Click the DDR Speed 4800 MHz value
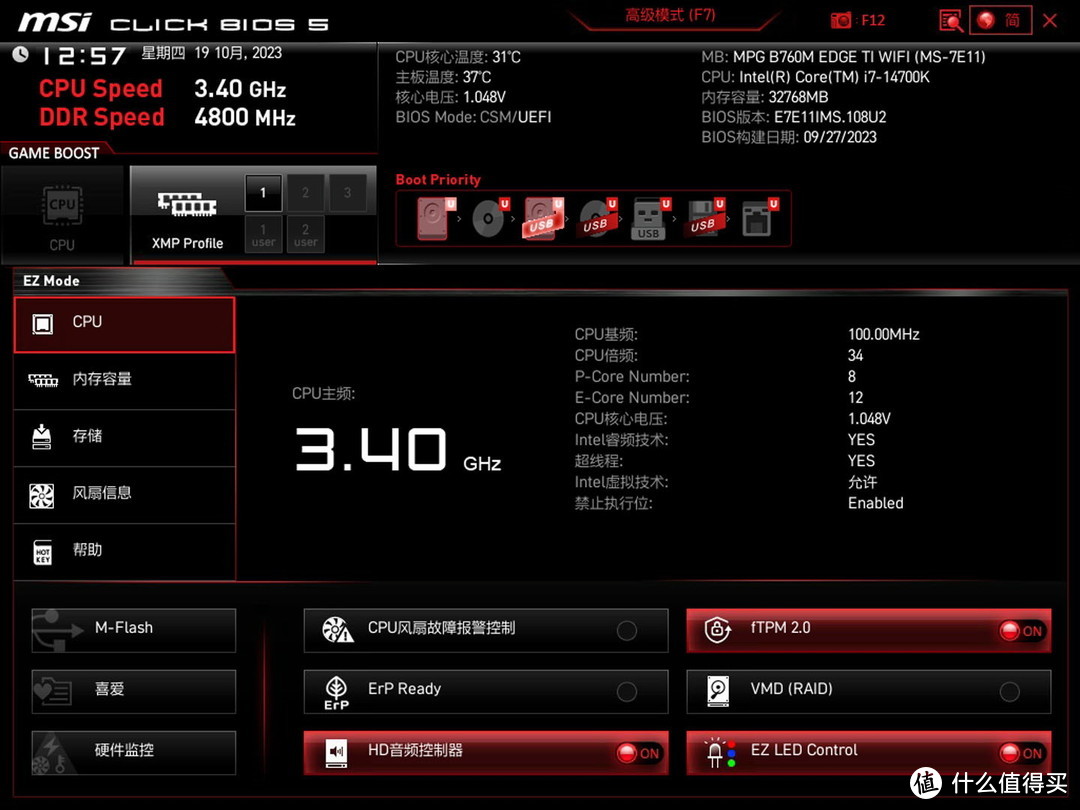This screenshot has width=1080, height=810. [245, 117]
